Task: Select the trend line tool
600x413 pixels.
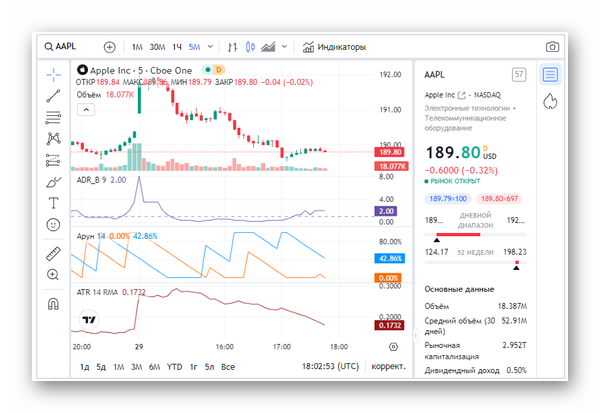Action: (x=54, y=96)
